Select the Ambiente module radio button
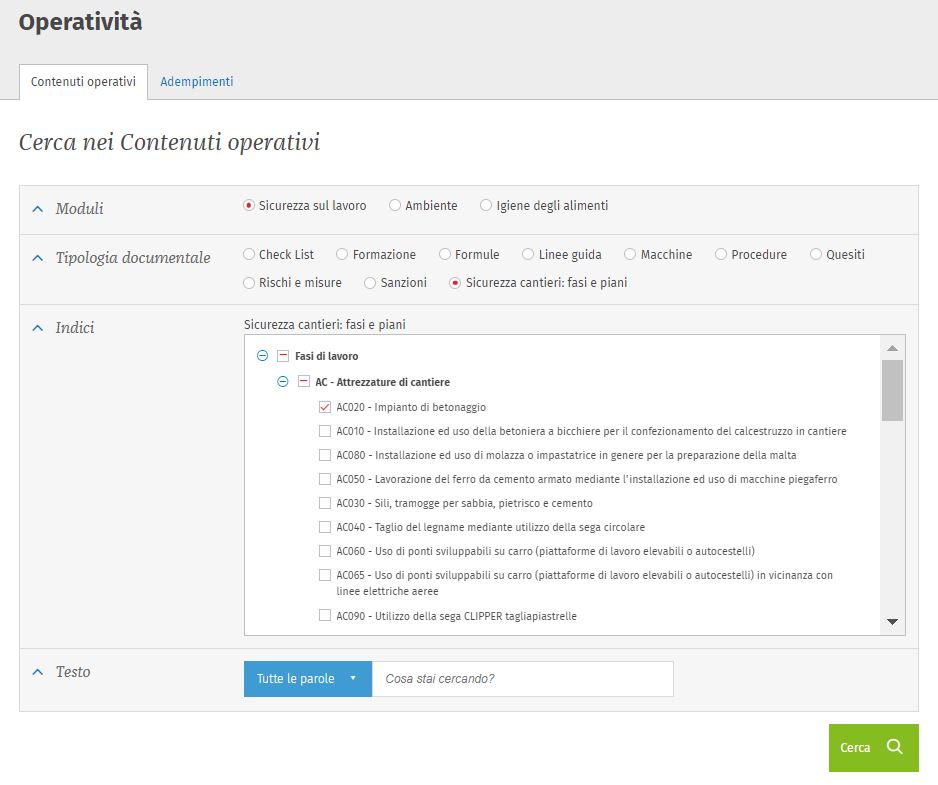This screenshot has height=785, width=938. pos(395,206)
